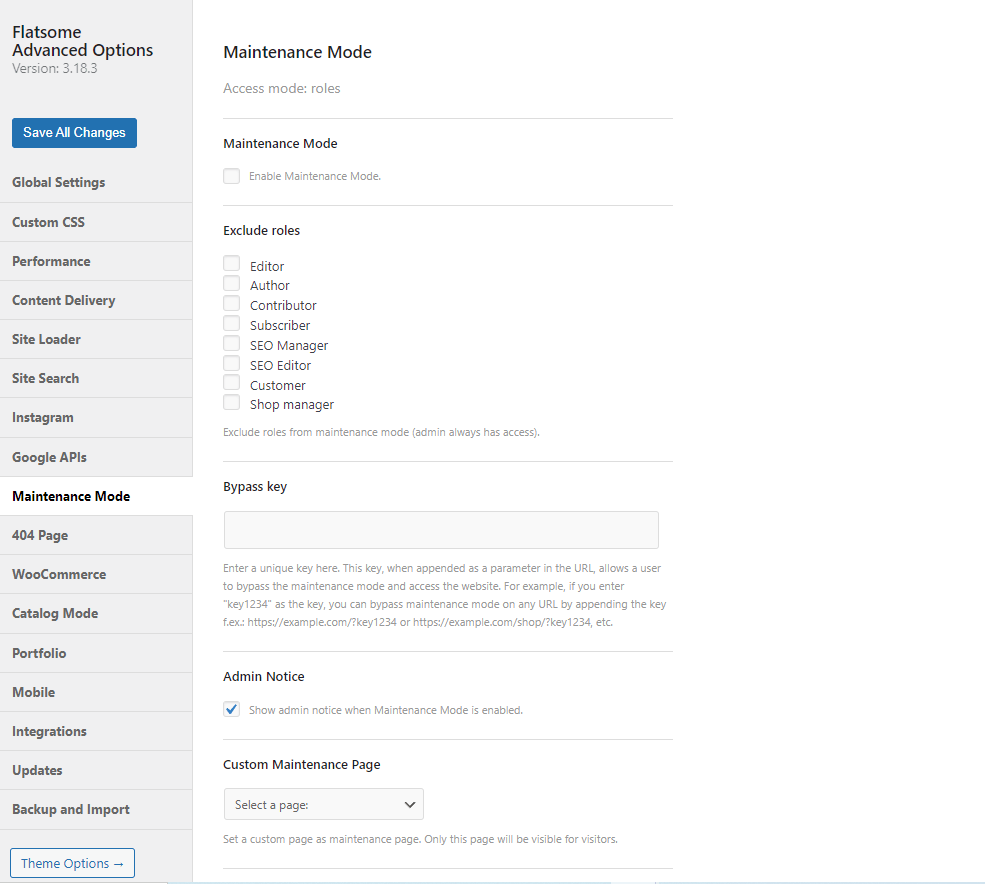Click the 'Access mode: roles' text

[281, 89]
